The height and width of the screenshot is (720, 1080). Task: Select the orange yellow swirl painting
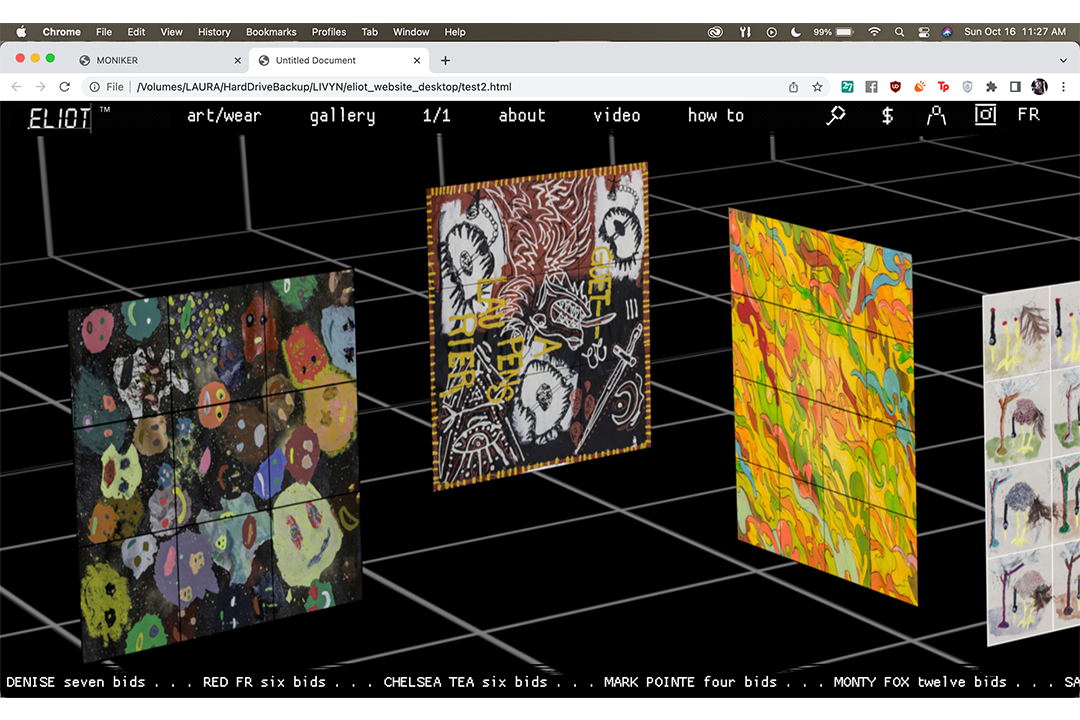click(x=822, y=405)
